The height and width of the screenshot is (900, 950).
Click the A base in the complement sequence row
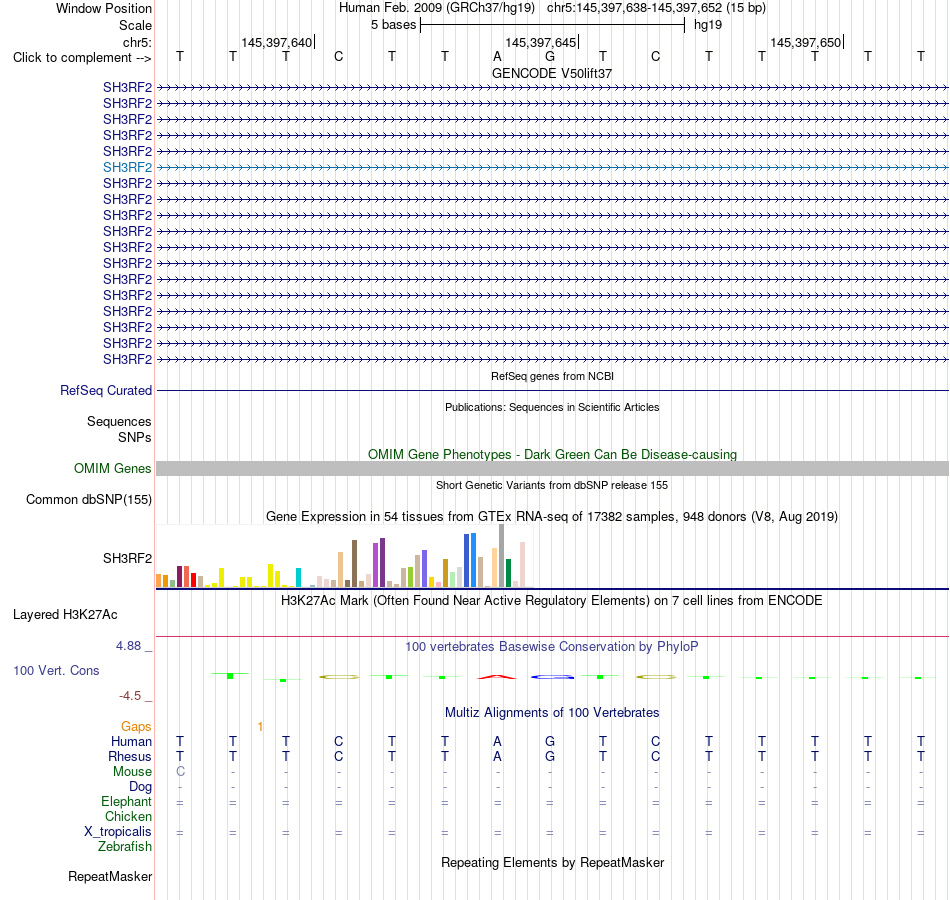[x=497, y=56]
